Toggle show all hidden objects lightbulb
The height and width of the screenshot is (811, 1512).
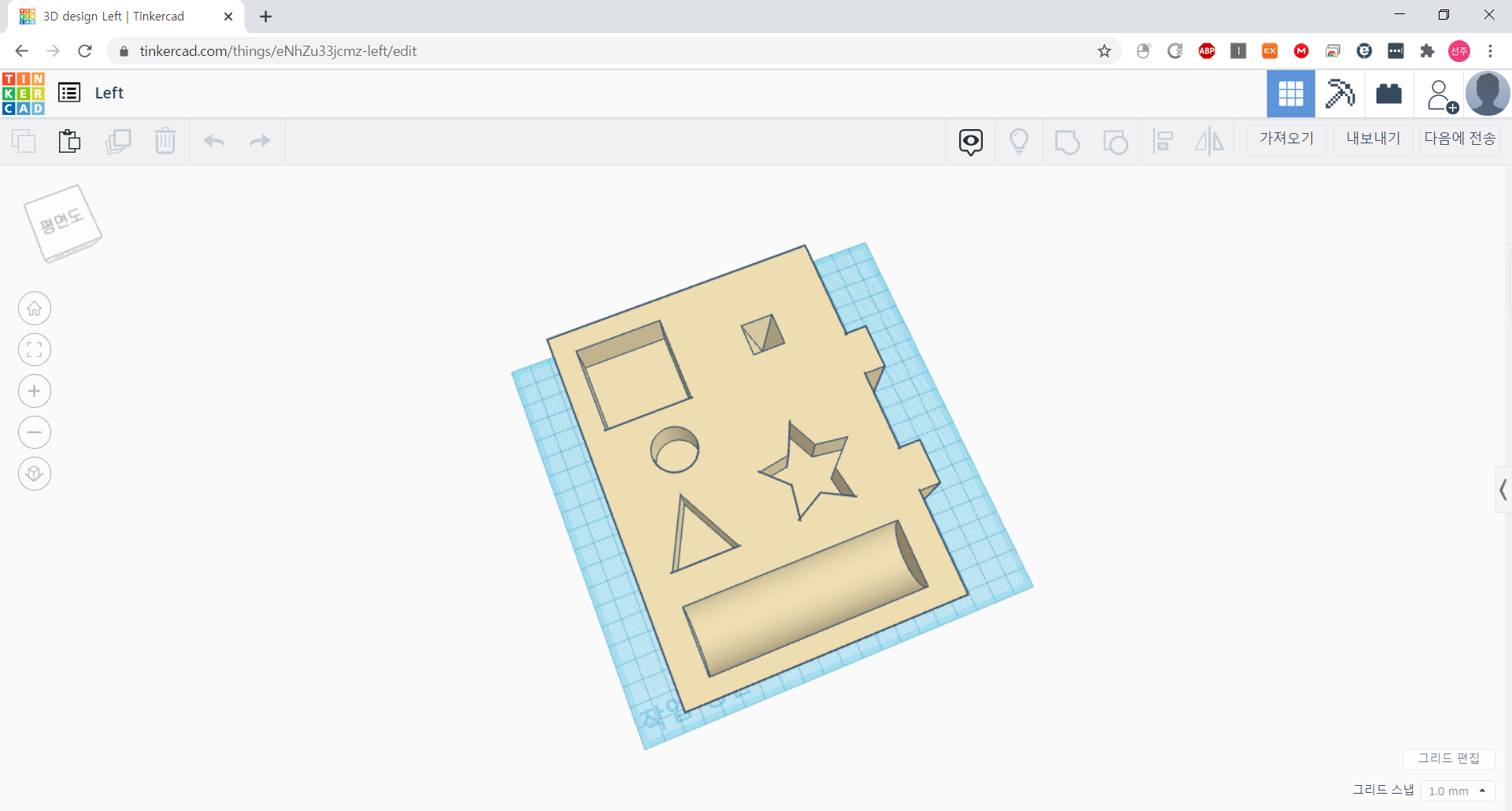[x=1019, y=142]
